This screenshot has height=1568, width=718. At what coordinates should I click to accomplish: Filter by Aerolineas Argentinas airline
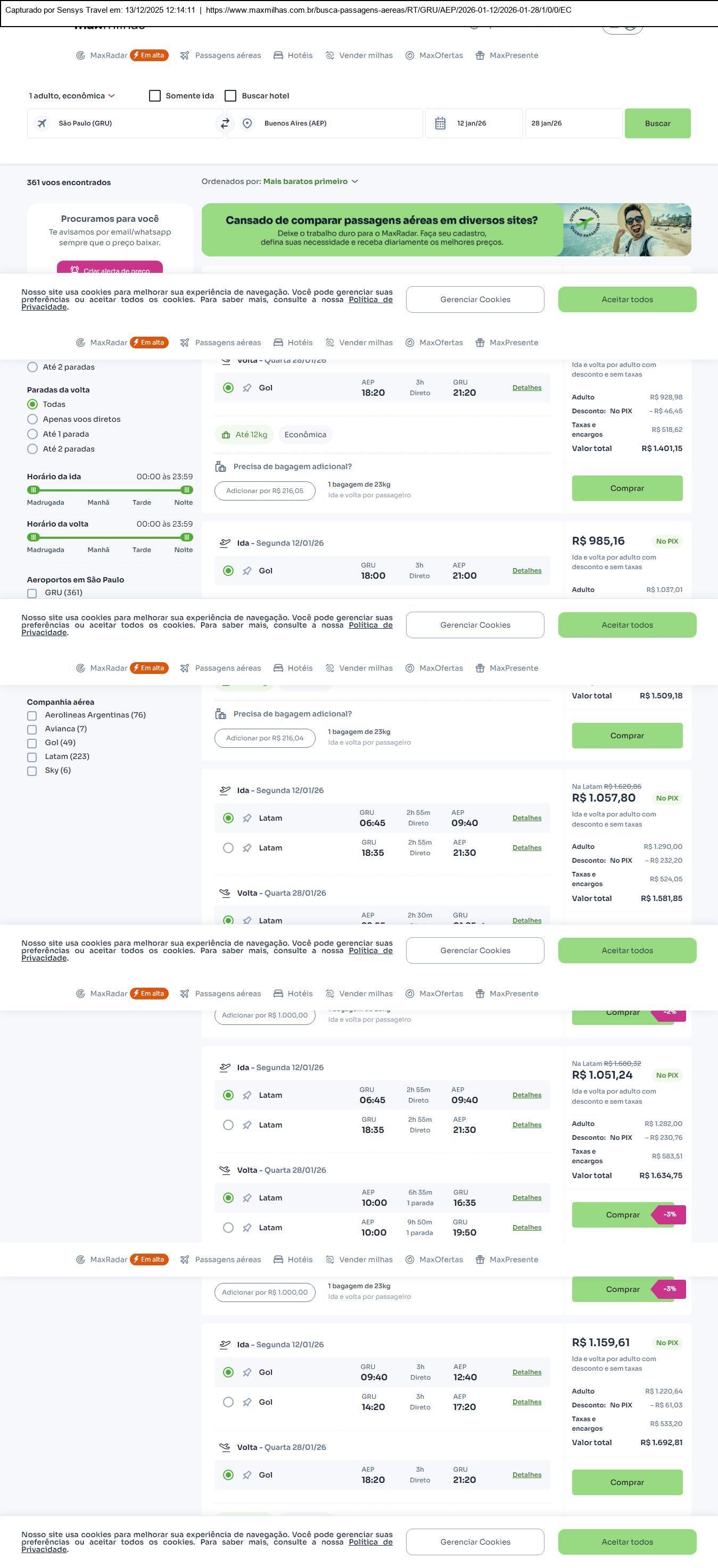(32, 715)
